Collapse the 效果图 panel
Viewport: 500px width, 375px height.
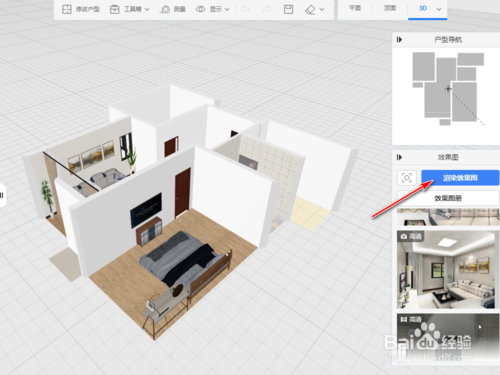pyautogui.click(x=399, y=157)
